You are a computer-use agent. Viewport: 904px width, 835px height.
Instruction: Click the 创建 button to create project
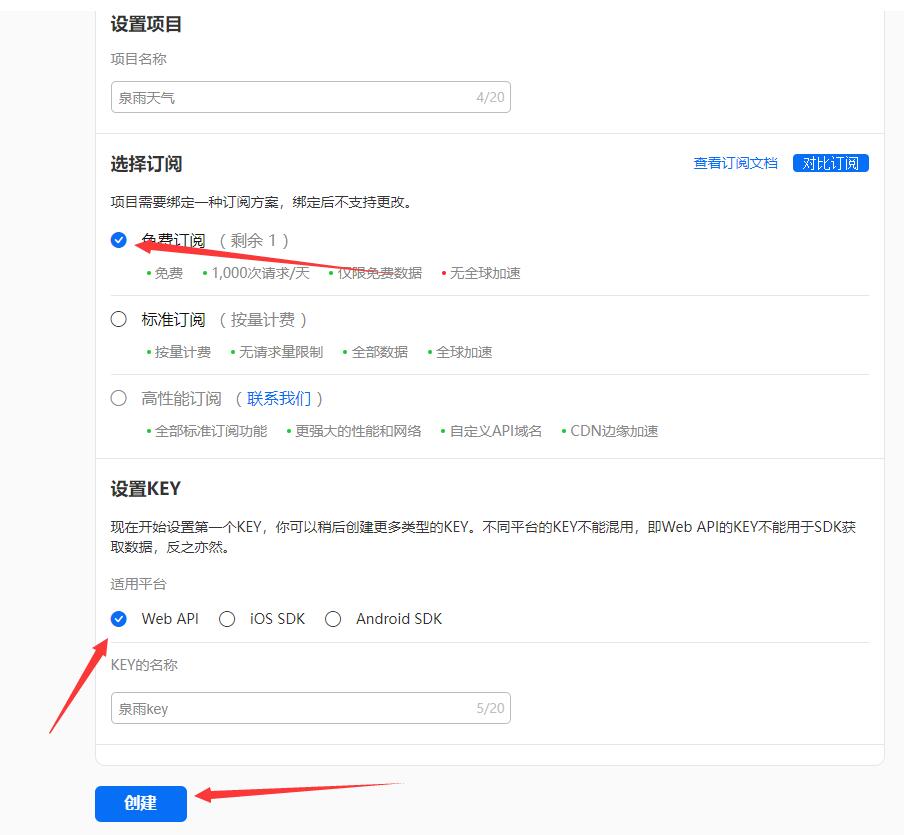click(x=140, y=803)
